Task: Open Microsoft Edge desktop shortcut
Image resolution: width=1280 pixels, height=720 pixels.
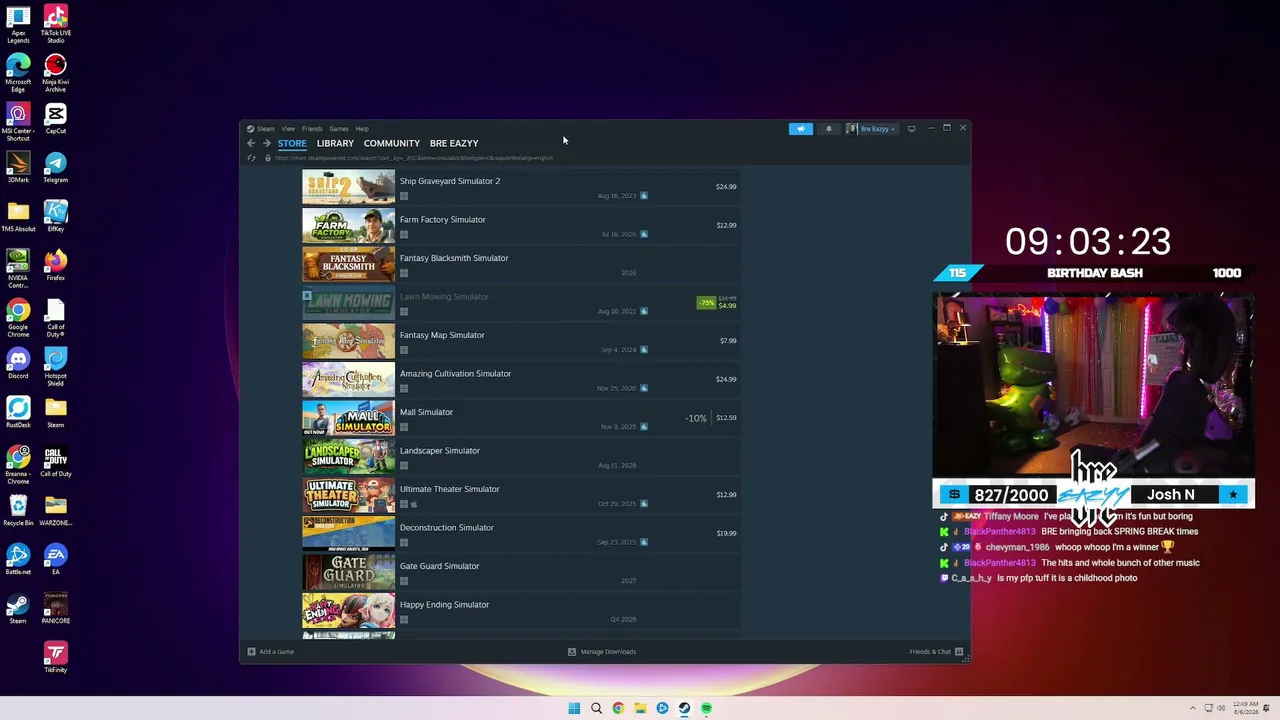Action: (x=18, y=74)
